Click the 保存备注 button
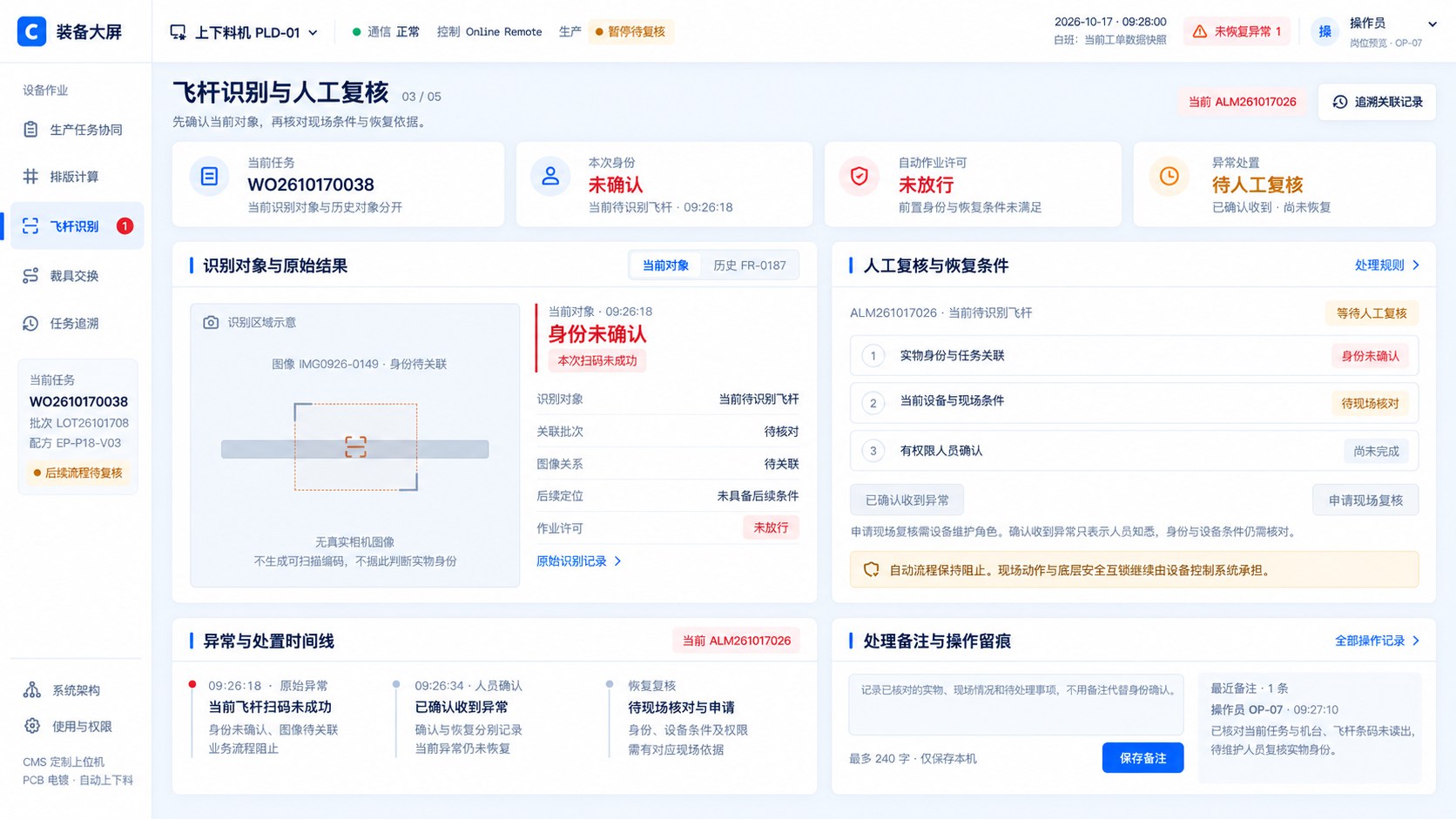Image resolution: width=1456 pixels, height=819 pixels. coord(1143,758)
